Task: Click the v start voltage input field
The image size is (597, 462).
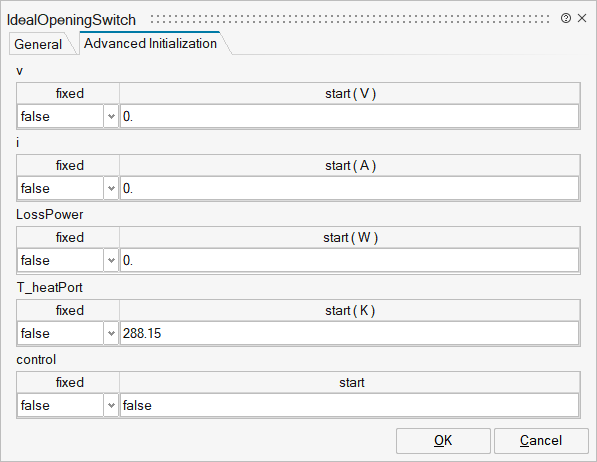Action: [x=350, y=116]
